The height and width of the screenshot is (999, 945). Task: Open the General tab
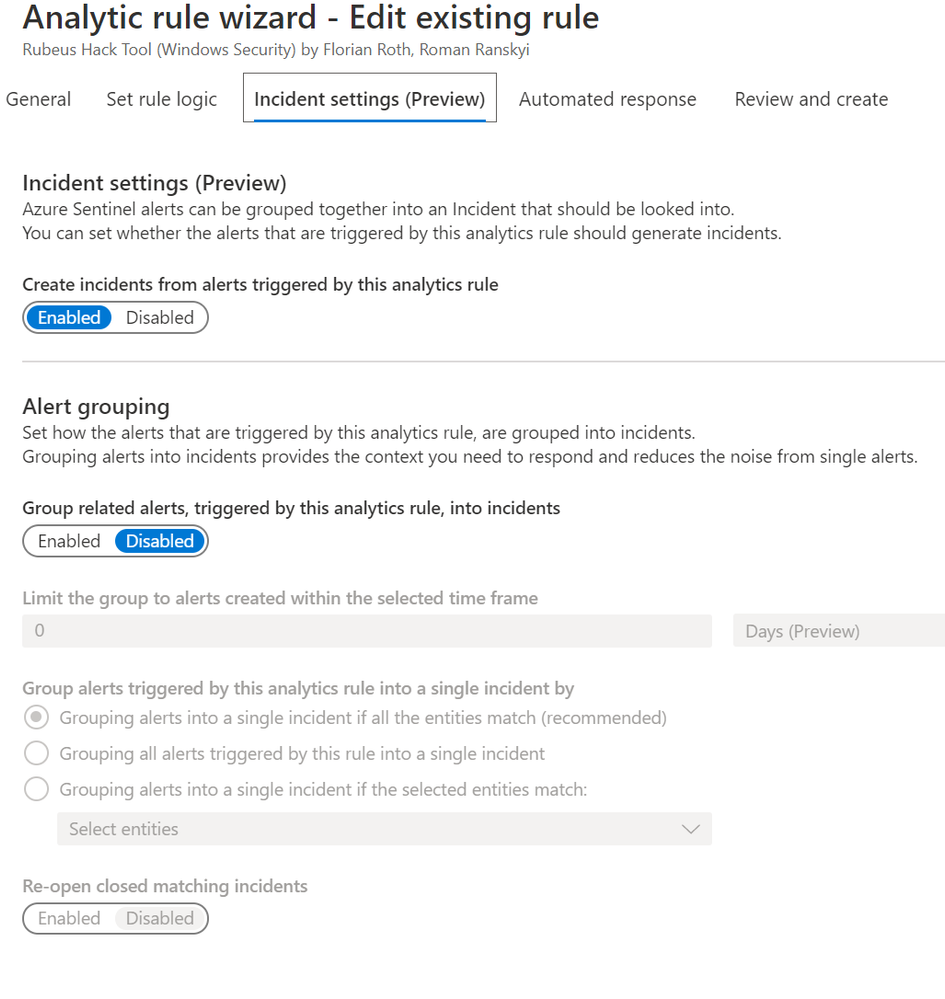[38, 99]
